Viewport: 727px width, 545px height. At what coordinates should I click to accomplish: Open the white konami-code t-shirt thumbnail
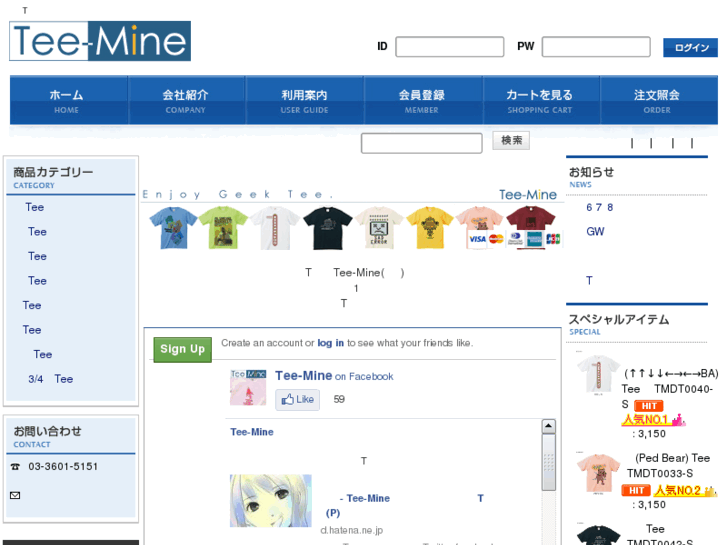[x=598, y=375]
